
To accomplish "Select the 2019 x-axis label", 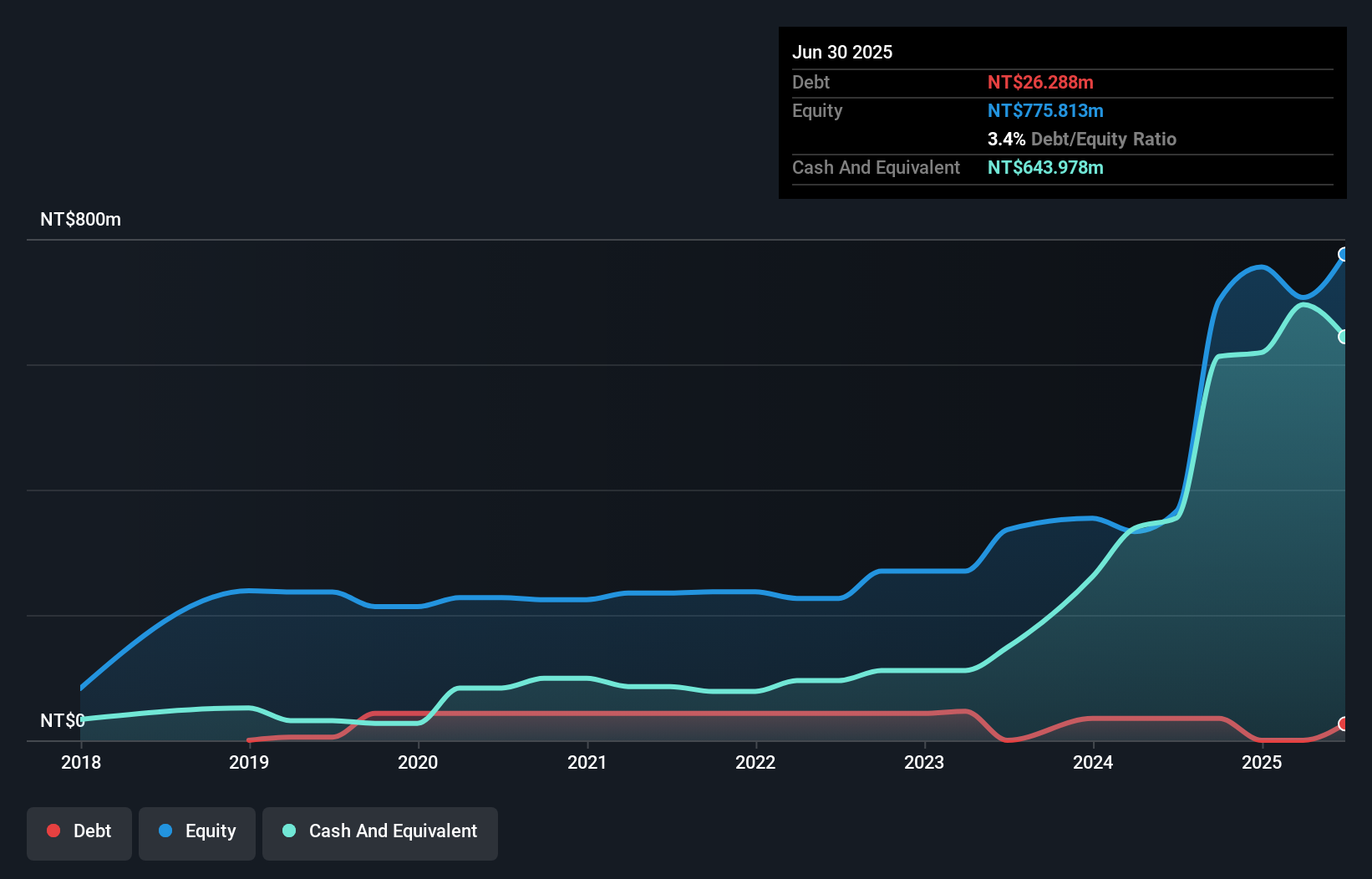I will pos(249,762).
